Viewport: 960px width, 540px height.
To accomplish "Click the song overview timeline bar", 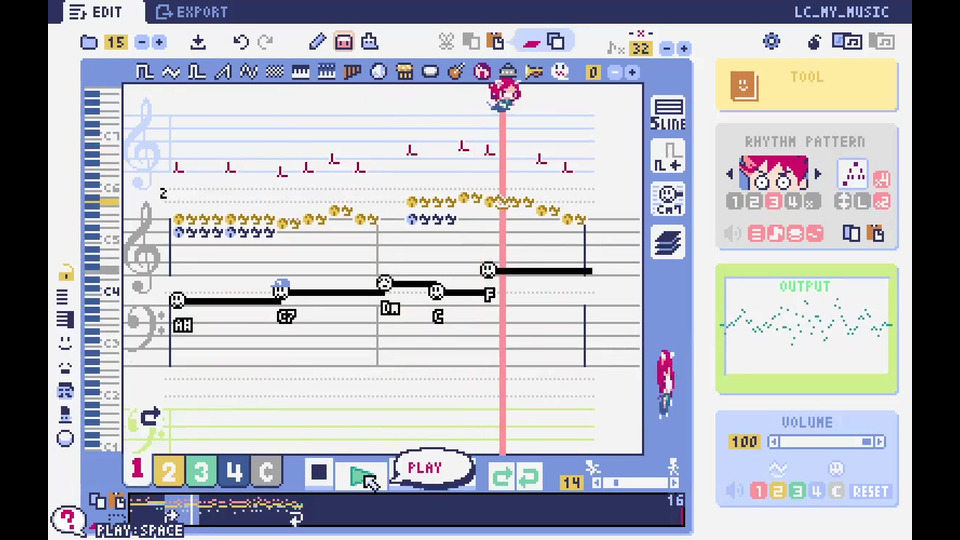I will pos(406,511).
